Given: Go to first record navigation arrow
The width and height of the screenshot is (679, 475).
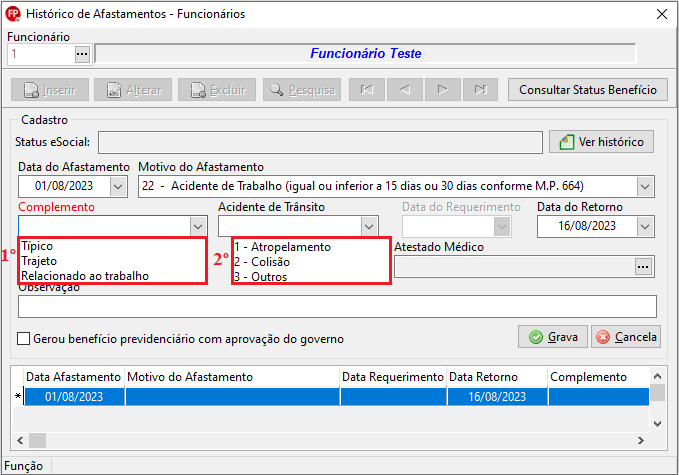Looking at the screenshot, I should pos(367,90).
